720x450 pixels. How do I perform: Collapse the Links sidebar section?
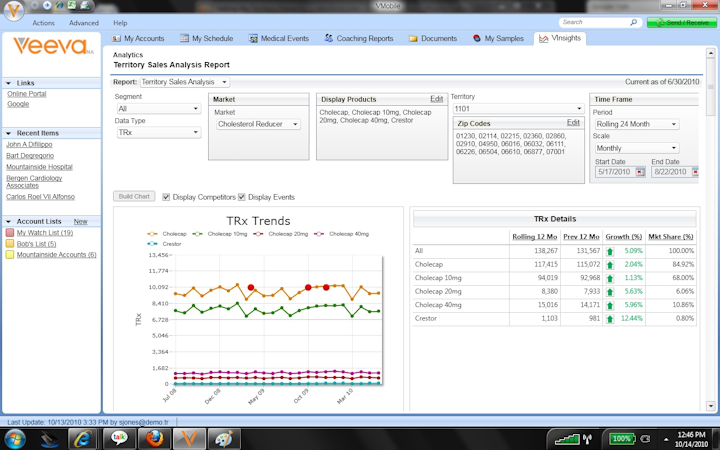pyautogui.click(x=8, y=83)
